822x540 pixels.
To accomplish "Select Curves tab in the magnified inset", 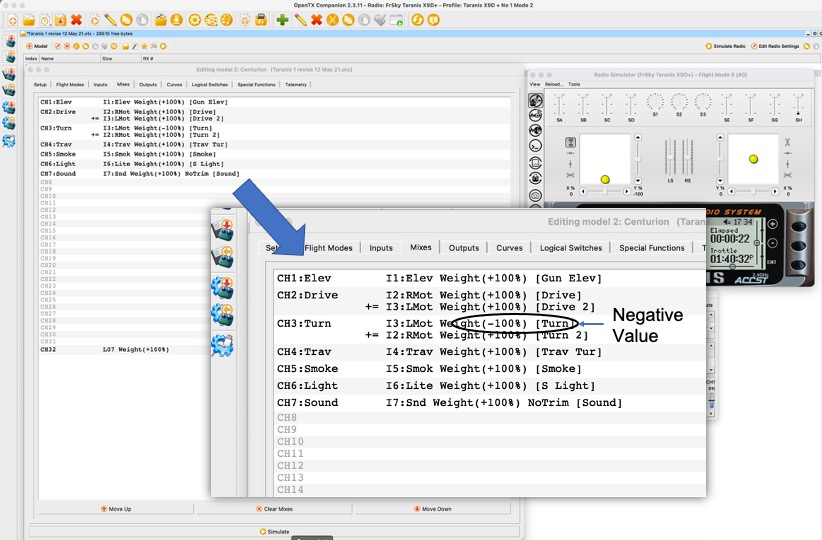I will click(x=509, y=248).
